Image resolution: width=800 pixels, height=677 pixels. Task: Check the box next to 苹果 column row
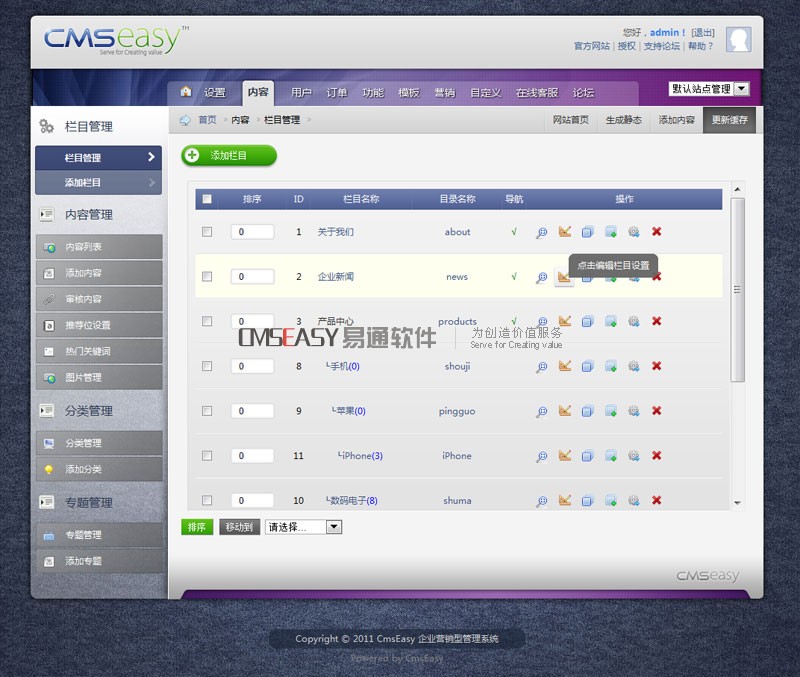207,410
